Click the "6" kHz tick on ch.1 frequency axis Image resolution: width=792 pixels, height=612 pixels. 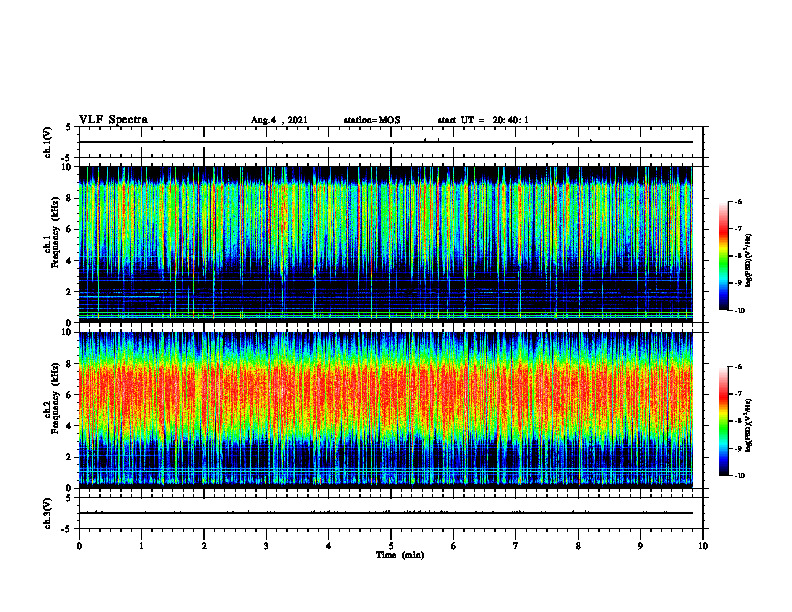[70, 229]
